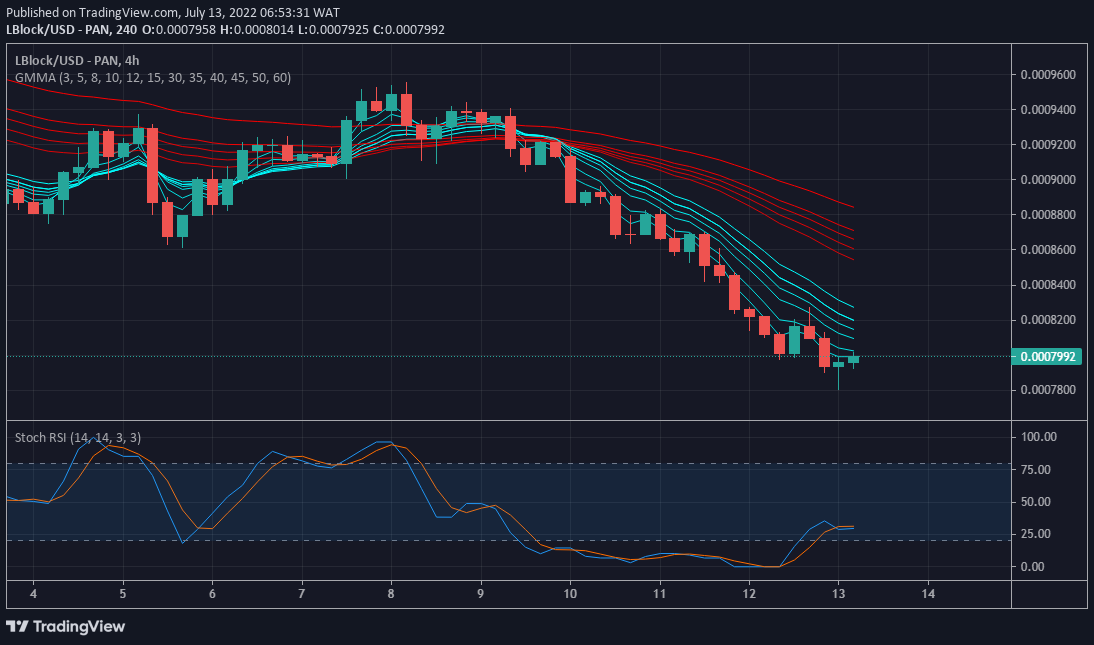Click the tall red candle after date 5
Image resolution: width=1094 pixels, height=645 pixels.
[x=152, y=165]
